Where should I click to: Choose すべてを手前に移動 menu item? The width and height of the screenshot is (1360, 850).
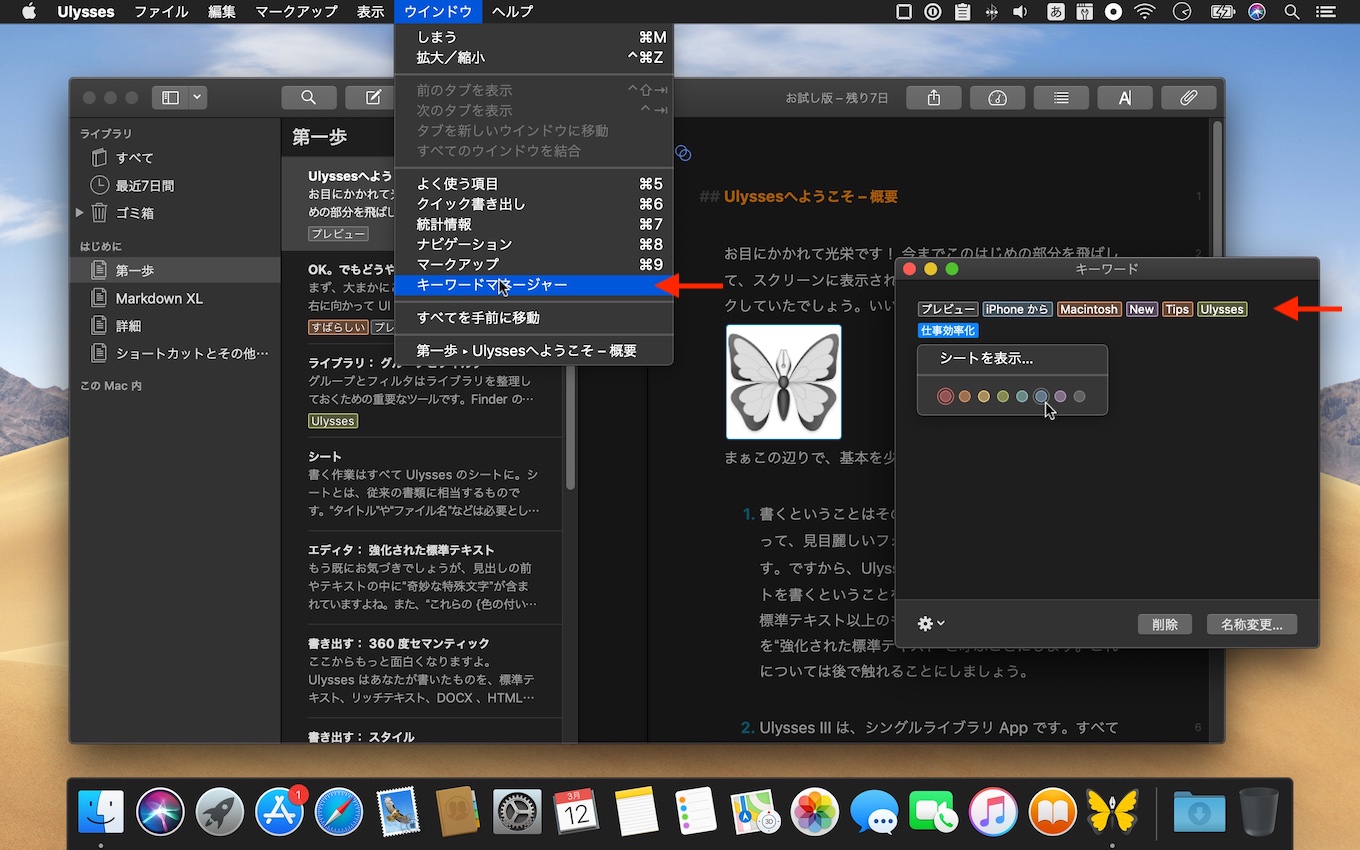pos(534,318)
